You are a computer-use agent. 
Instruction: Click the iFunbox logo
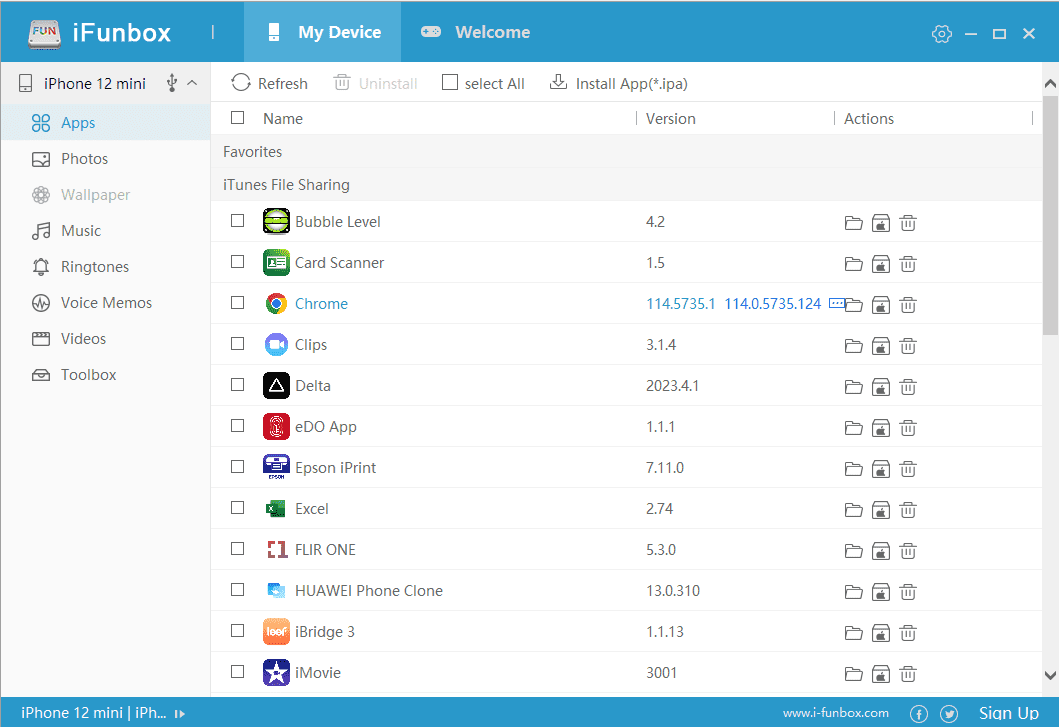point(44,33)
